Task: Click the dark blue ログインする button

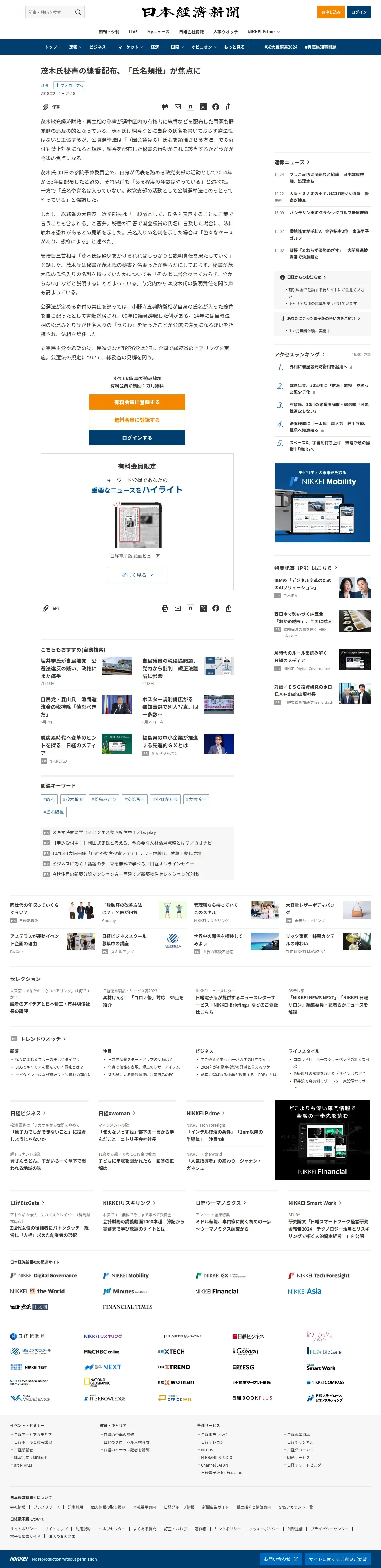Action: coord(137,437)
